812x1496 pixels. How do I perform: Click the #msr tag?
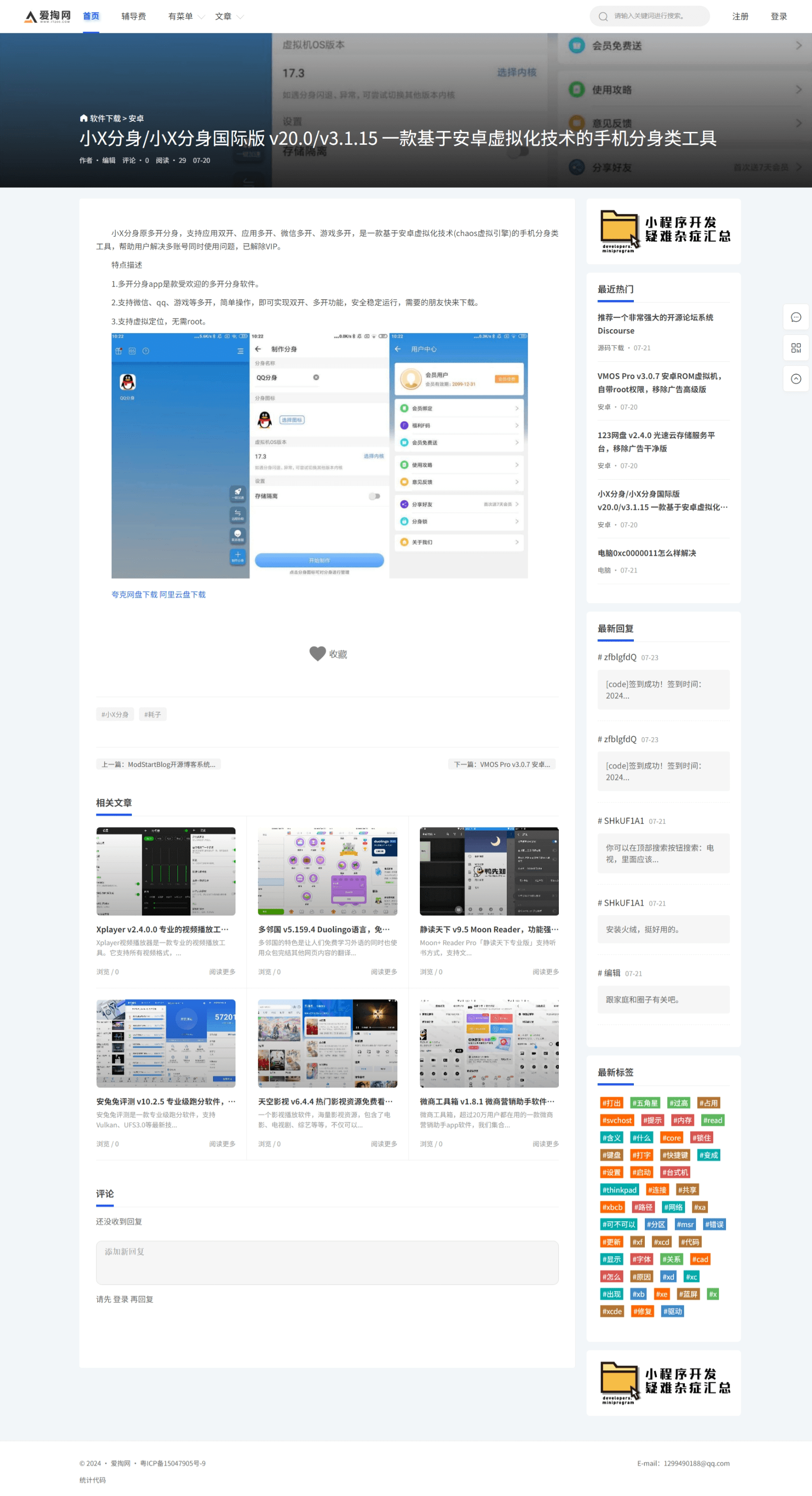tap(685, 1224)
